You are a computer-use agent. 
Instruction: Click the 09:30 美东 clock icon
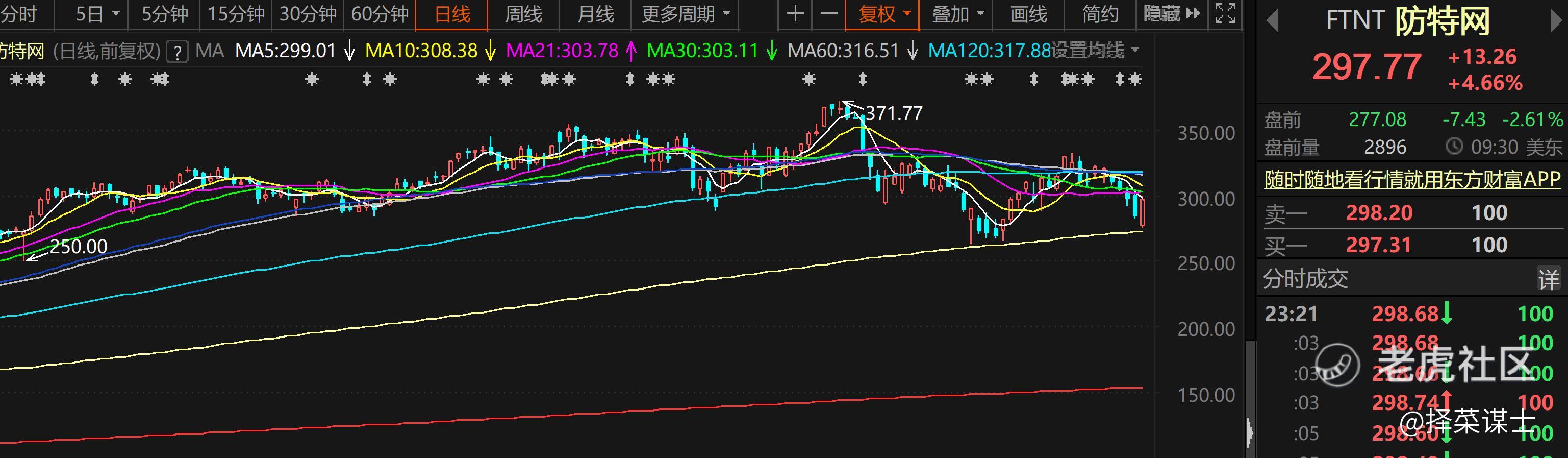coord(1454,146)
